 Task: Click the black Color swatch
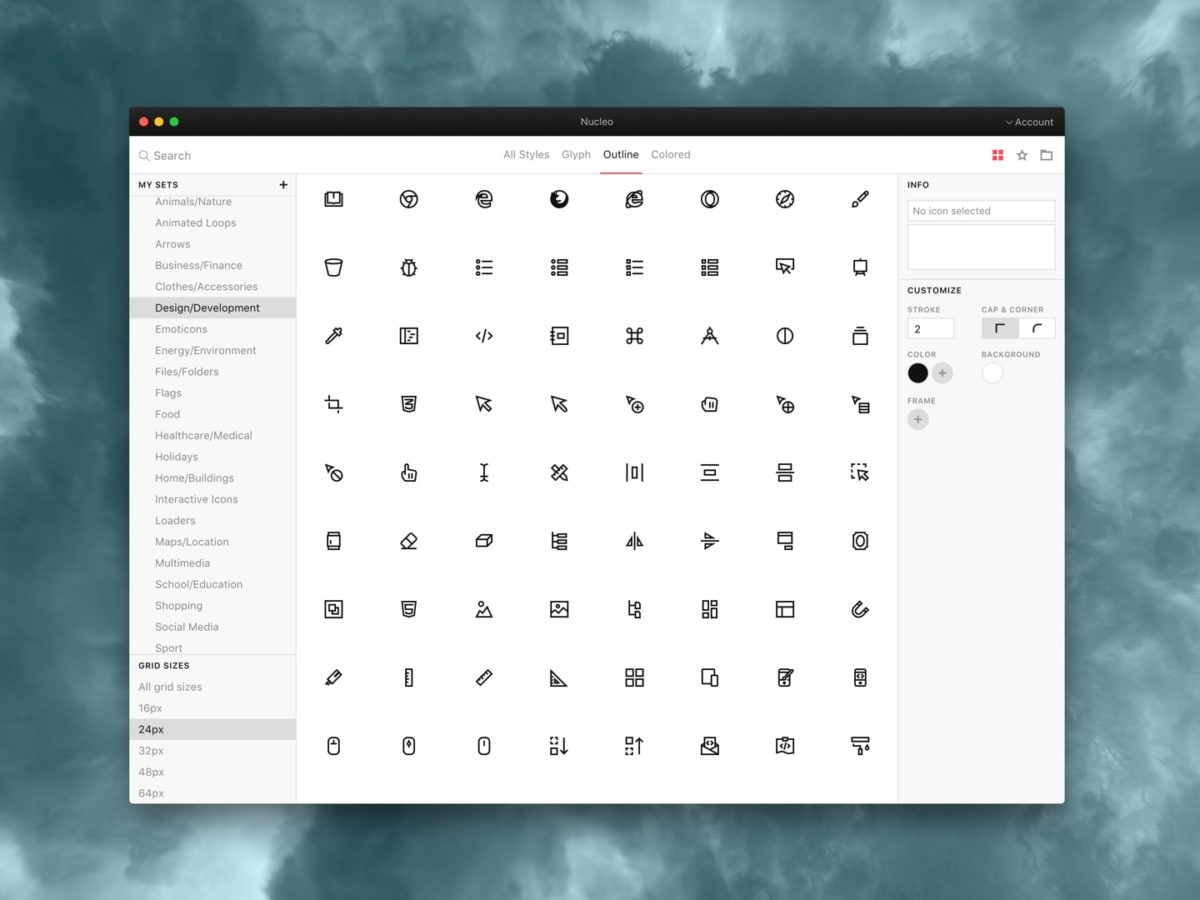918,372
